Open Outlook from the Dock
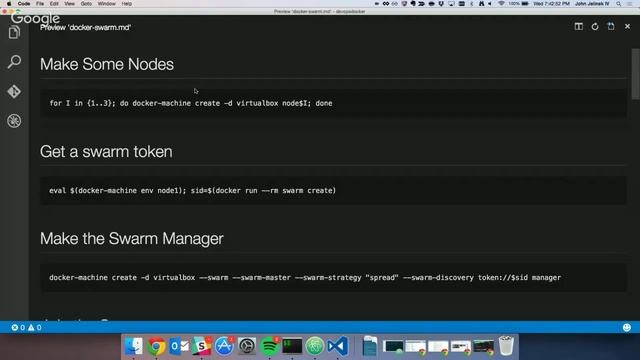 (x=179, y=346)
